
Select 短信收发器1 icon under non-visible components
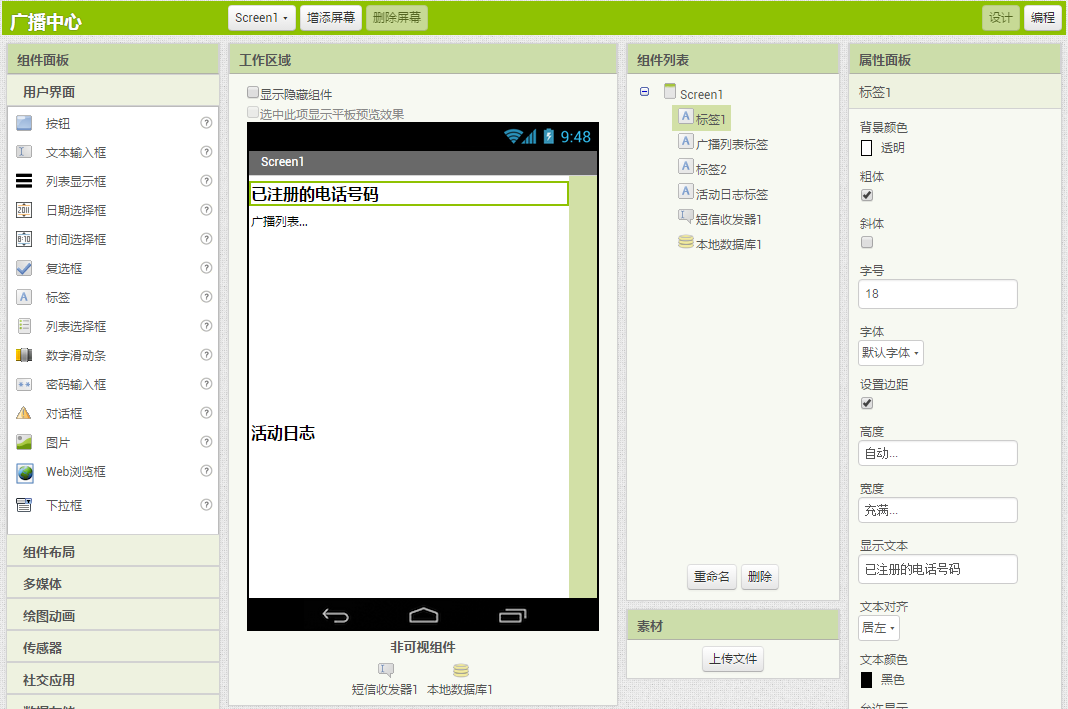[385, 671]
